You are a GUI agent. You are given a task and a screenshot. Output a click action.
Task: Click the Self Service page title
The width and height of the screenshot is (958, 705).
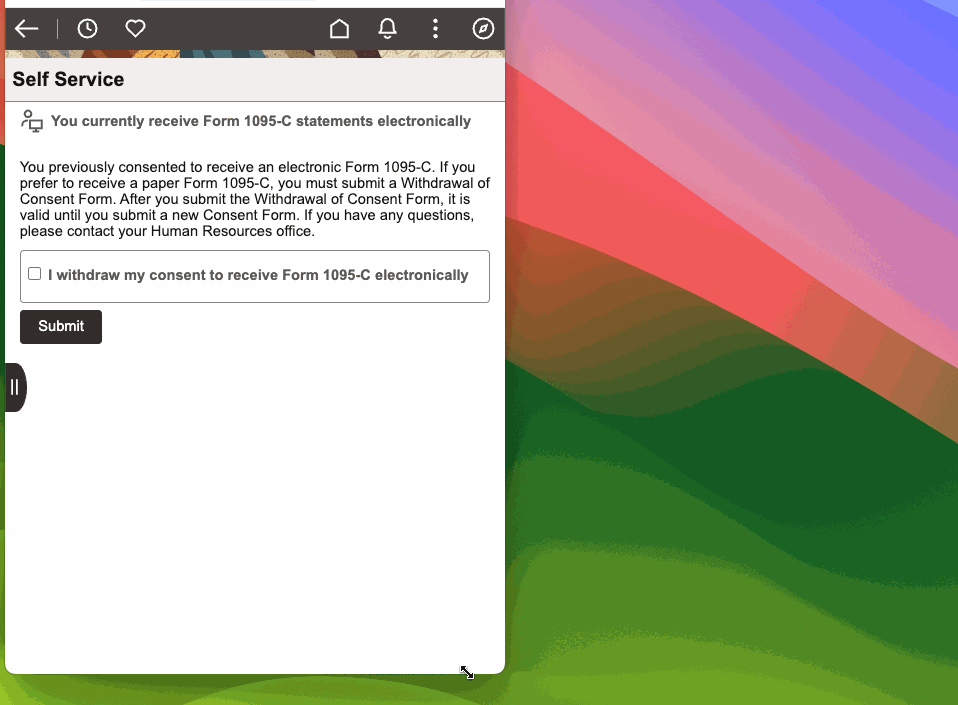(x=68, y=80)
